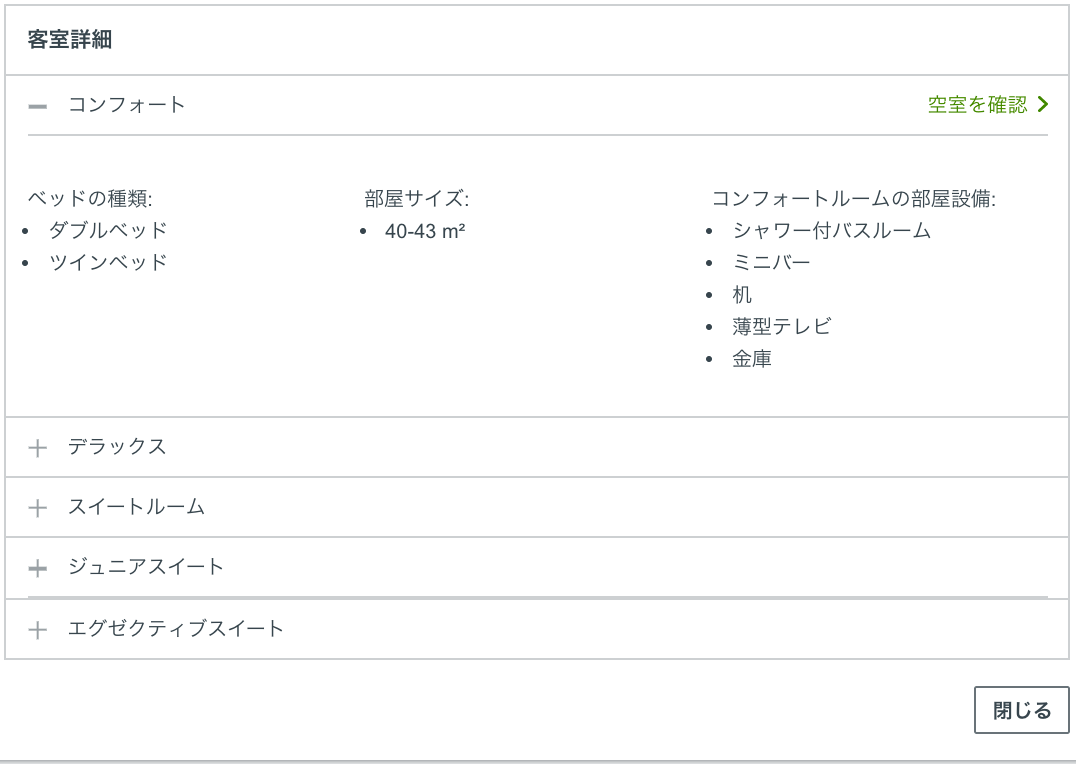The height and width of the screenshot is (764, 1076).
Task: Click the plus icon beside ジュニアスイート
Action: click(38, 568)
